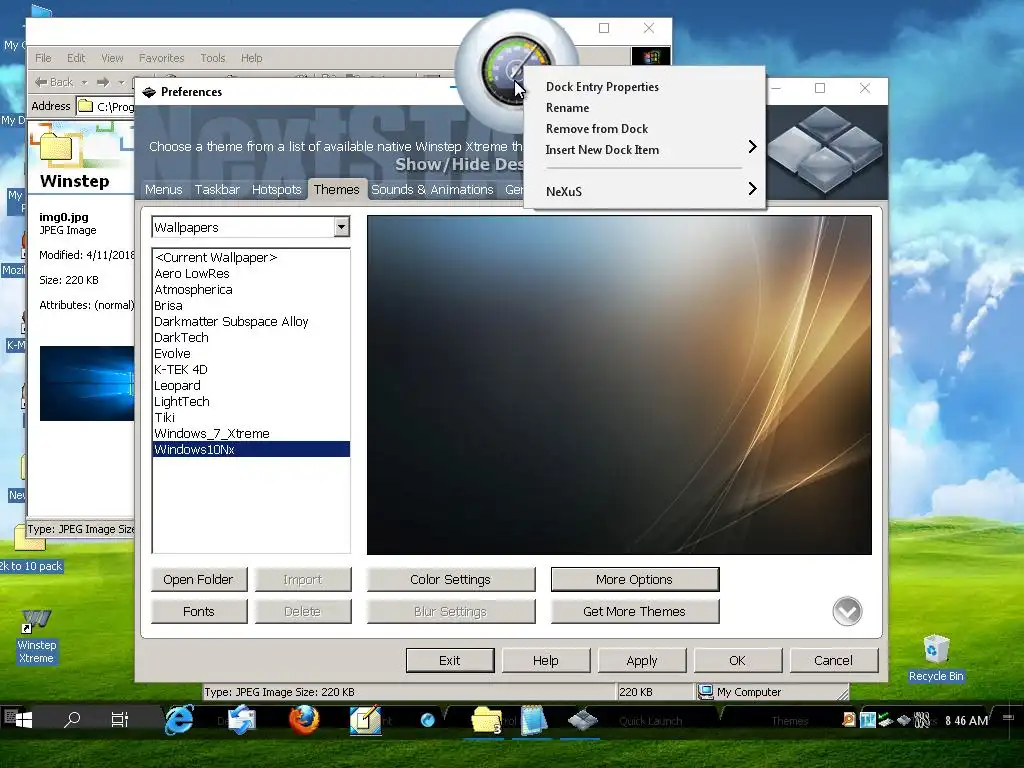This screenshot has height=768, width=1024.
Task: Open the taskbar folder icon
Action: click(x=487, y=720)
